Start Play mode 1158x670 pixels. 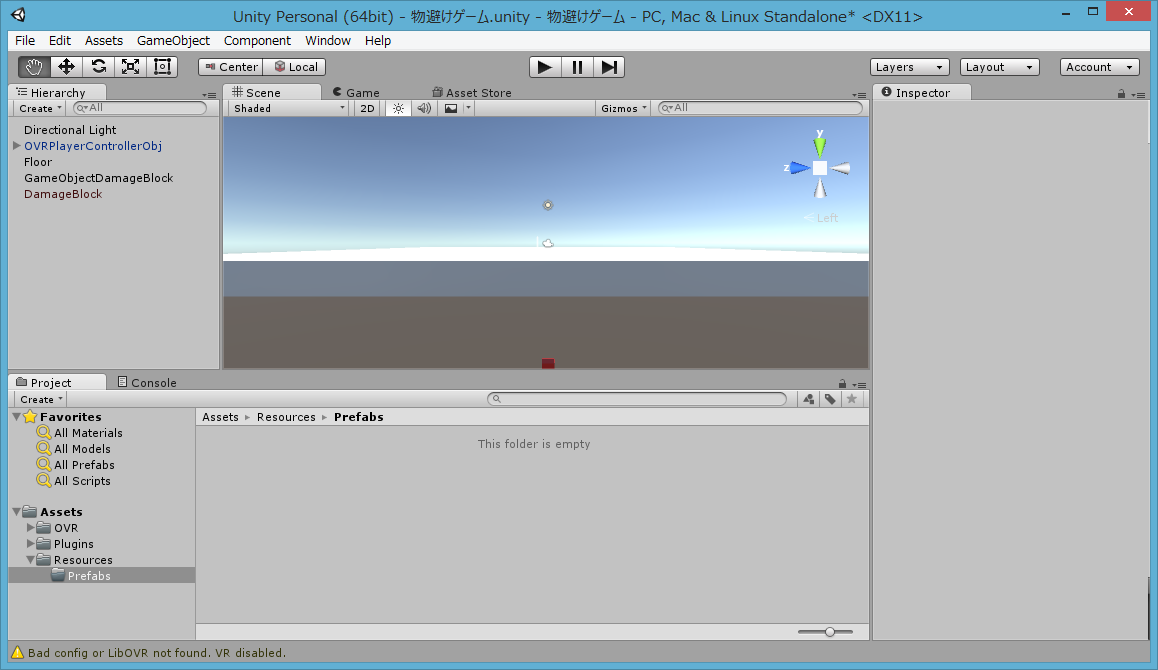click(545, 67)
